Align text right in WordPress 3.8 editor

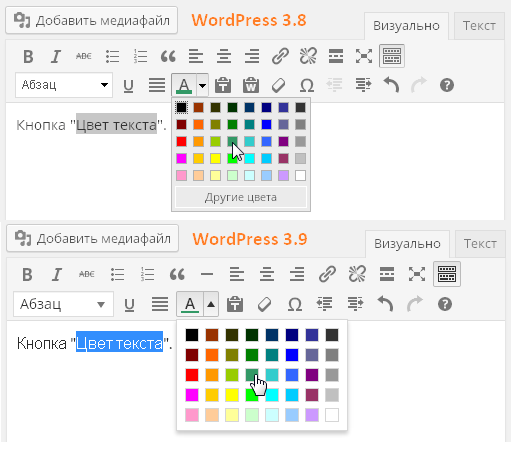click(x=252, y=56)
